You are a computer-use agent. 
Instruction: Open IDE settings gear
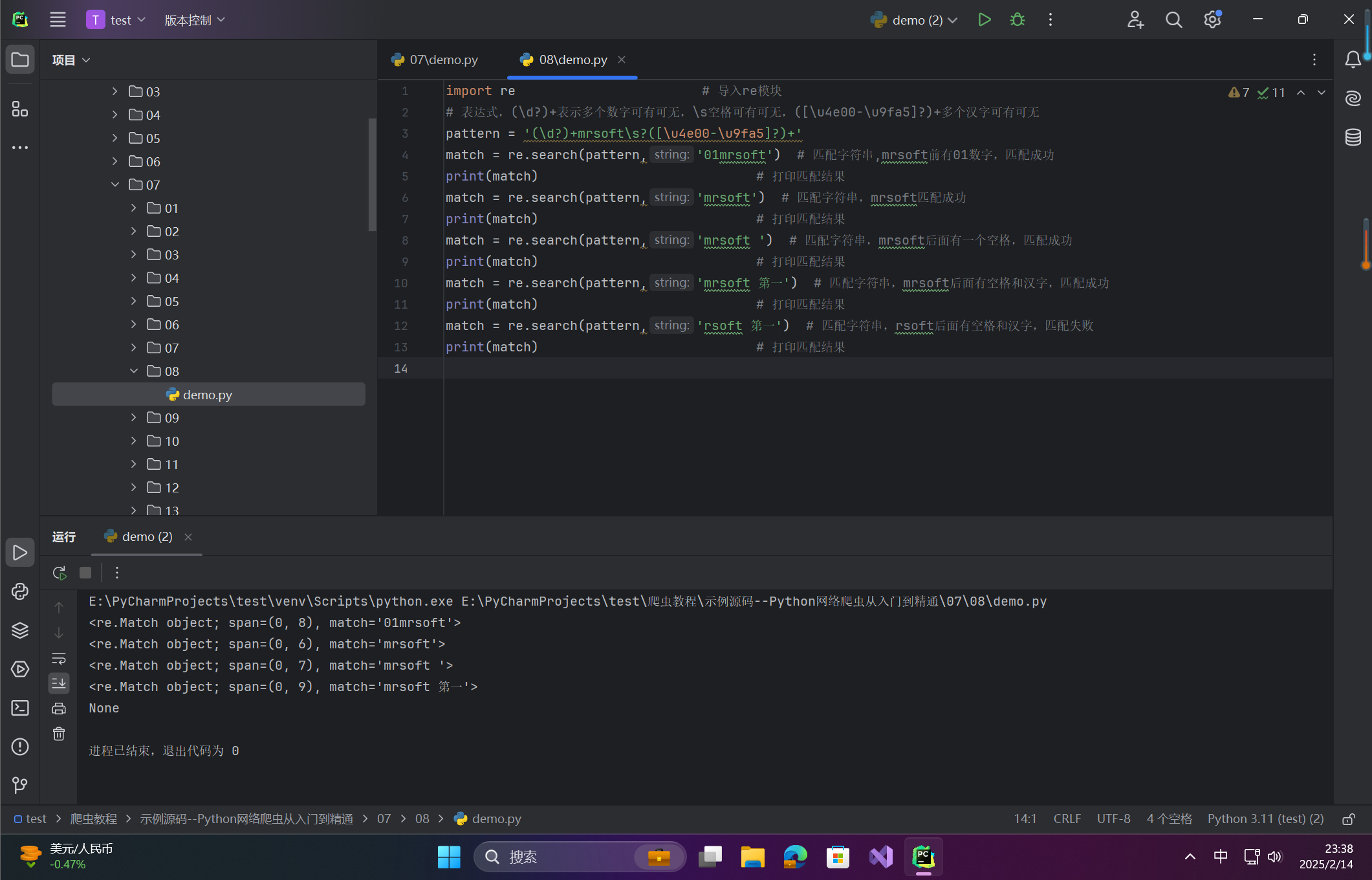coord(1212,19)
